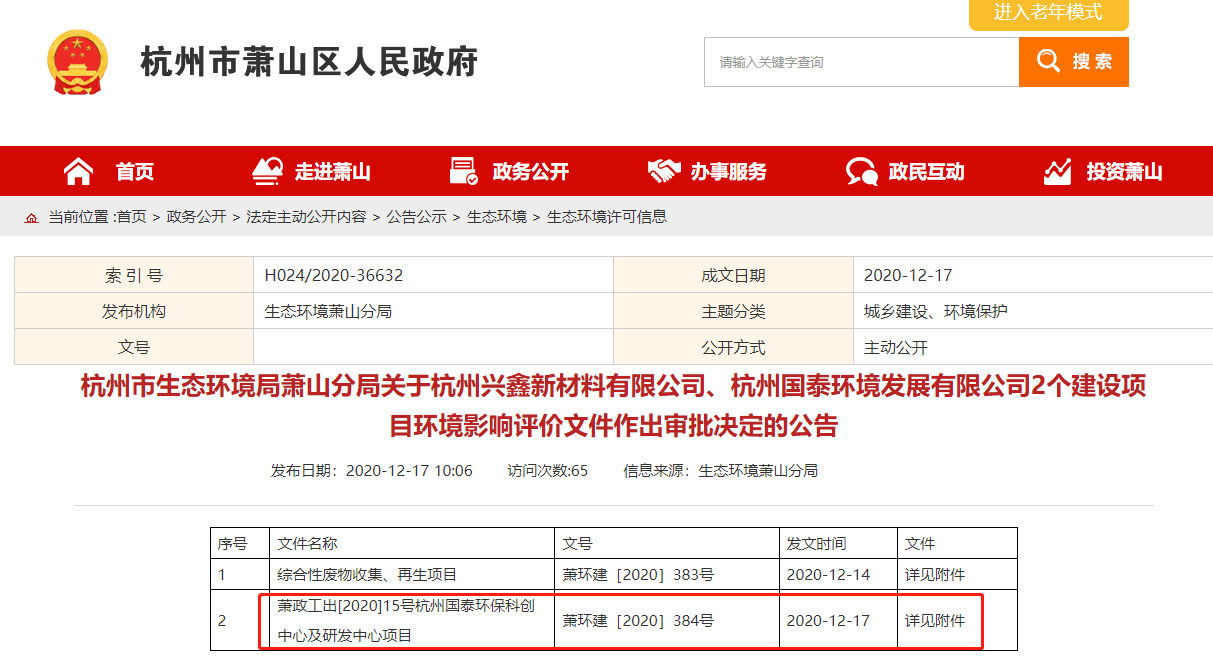Click the home icon beside 首页

click(79, 170)
